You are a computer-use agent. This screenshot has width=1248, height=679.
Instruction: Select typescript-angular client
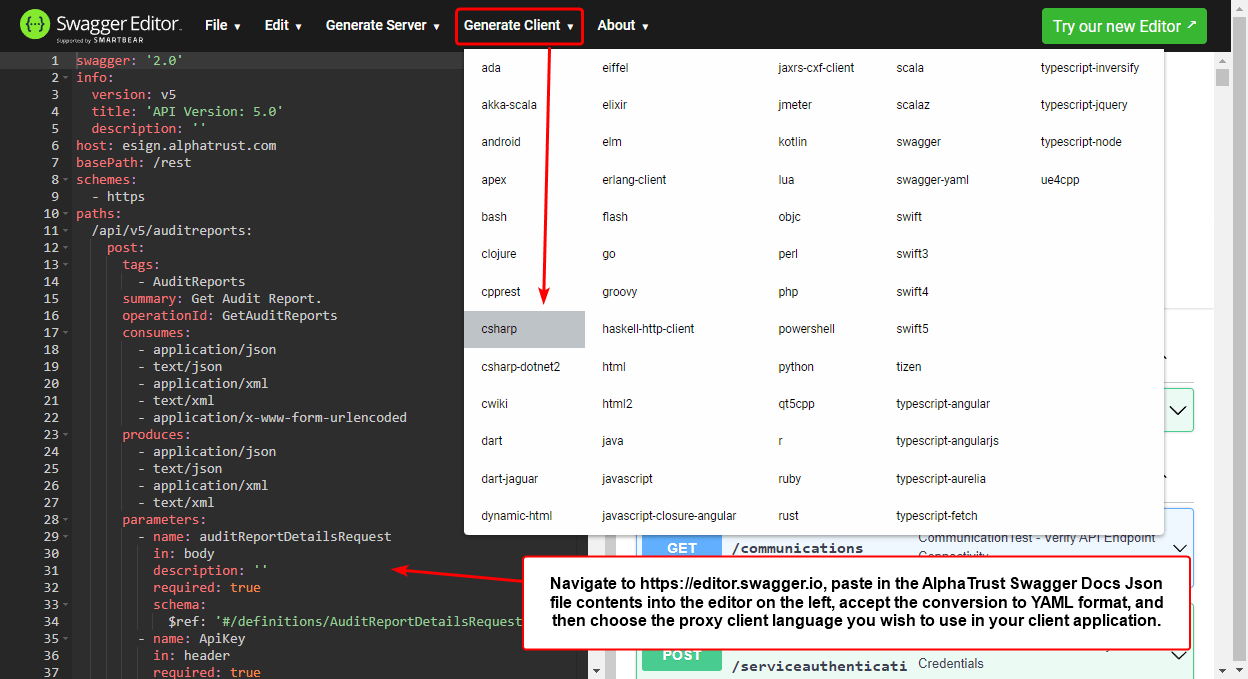(943, 404)
